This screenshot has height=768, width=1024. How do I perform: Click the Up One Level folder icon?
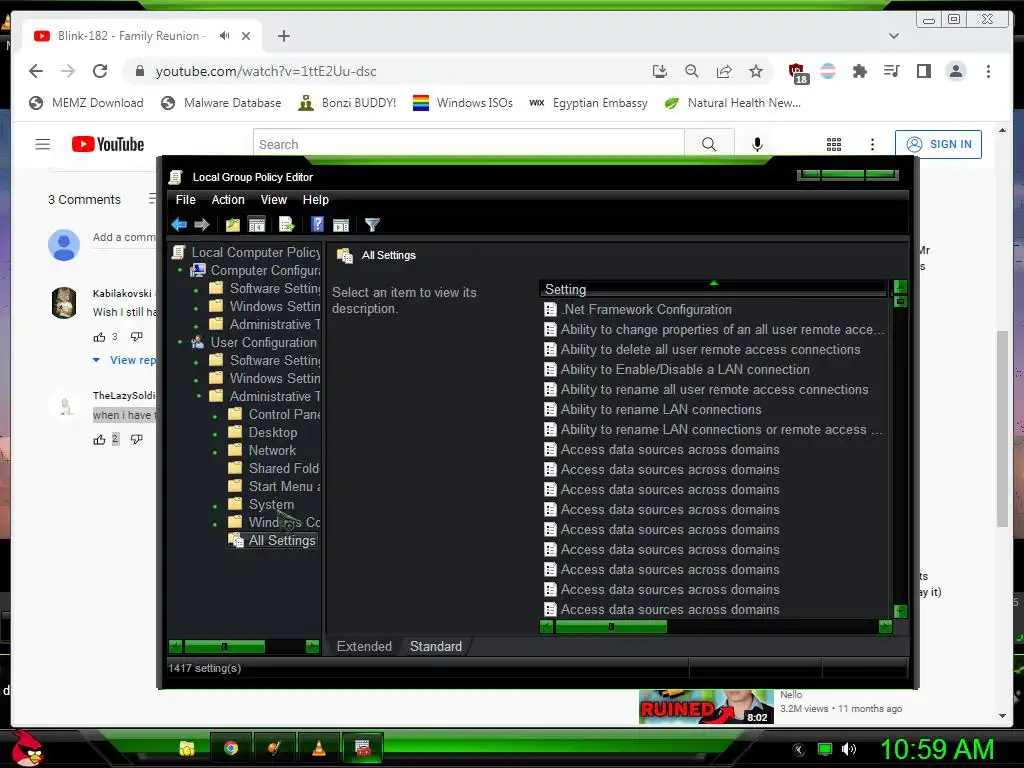[232, 225]
